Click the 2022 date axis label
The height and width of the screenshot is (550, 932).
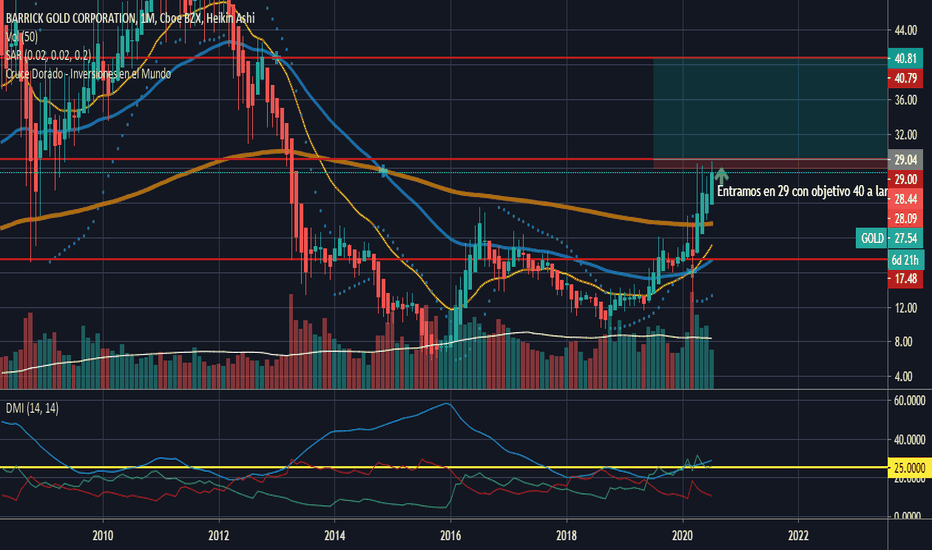798,536
